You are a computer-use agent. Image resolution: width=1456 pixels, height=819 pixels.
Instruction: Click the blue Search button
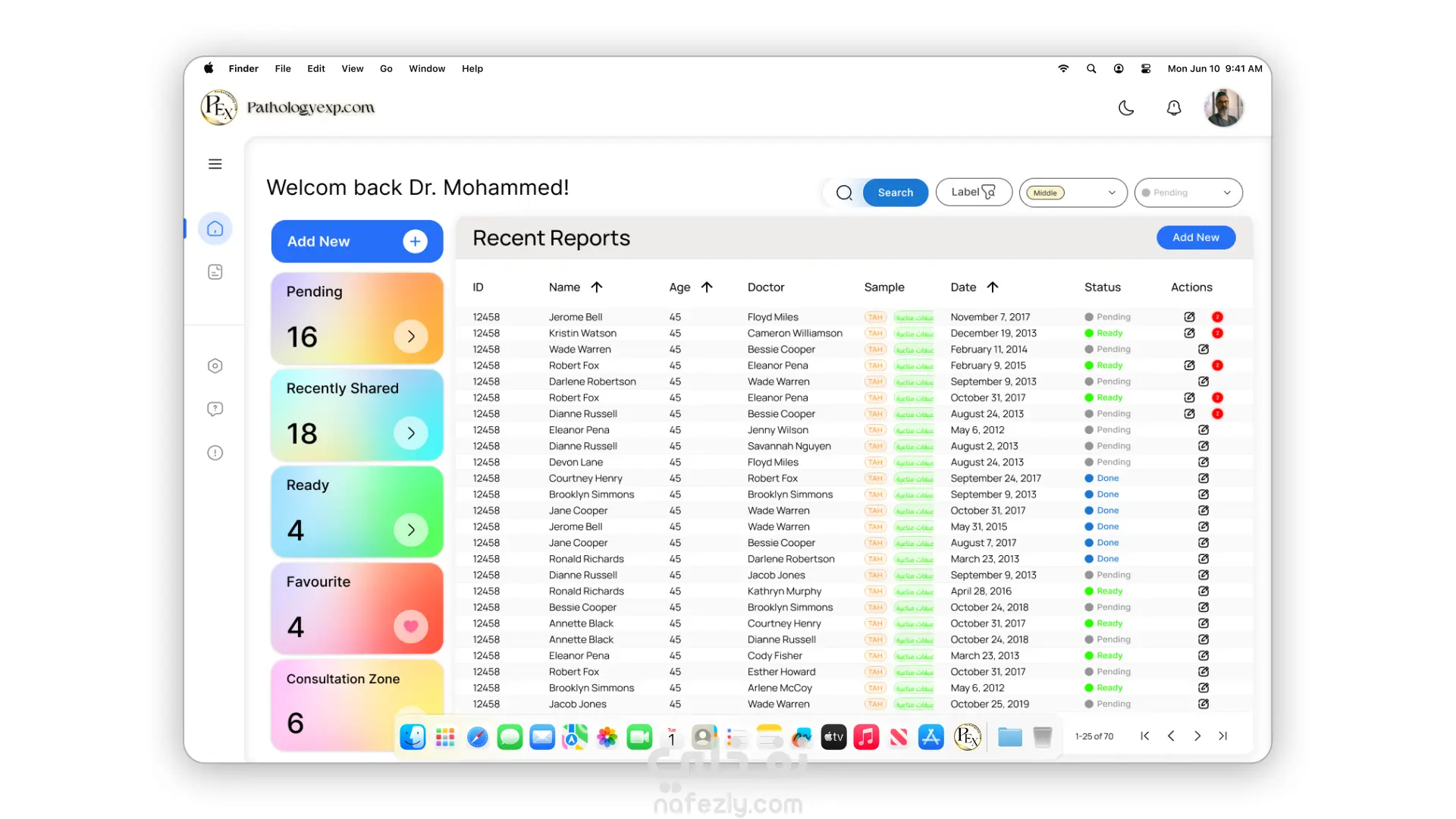[895, 193]
